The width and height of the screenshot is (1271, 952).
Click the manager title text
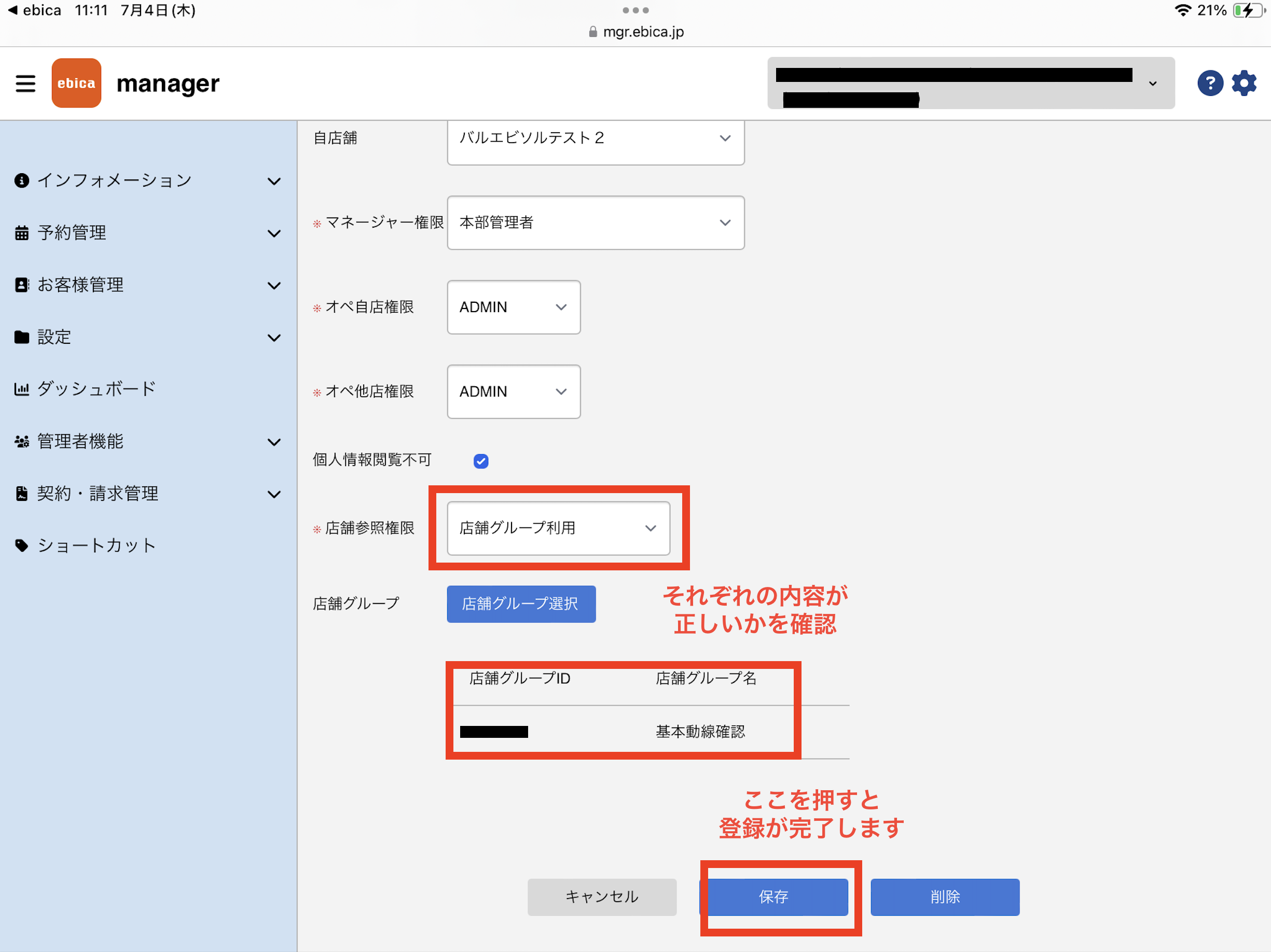click(x=168, y=85)
